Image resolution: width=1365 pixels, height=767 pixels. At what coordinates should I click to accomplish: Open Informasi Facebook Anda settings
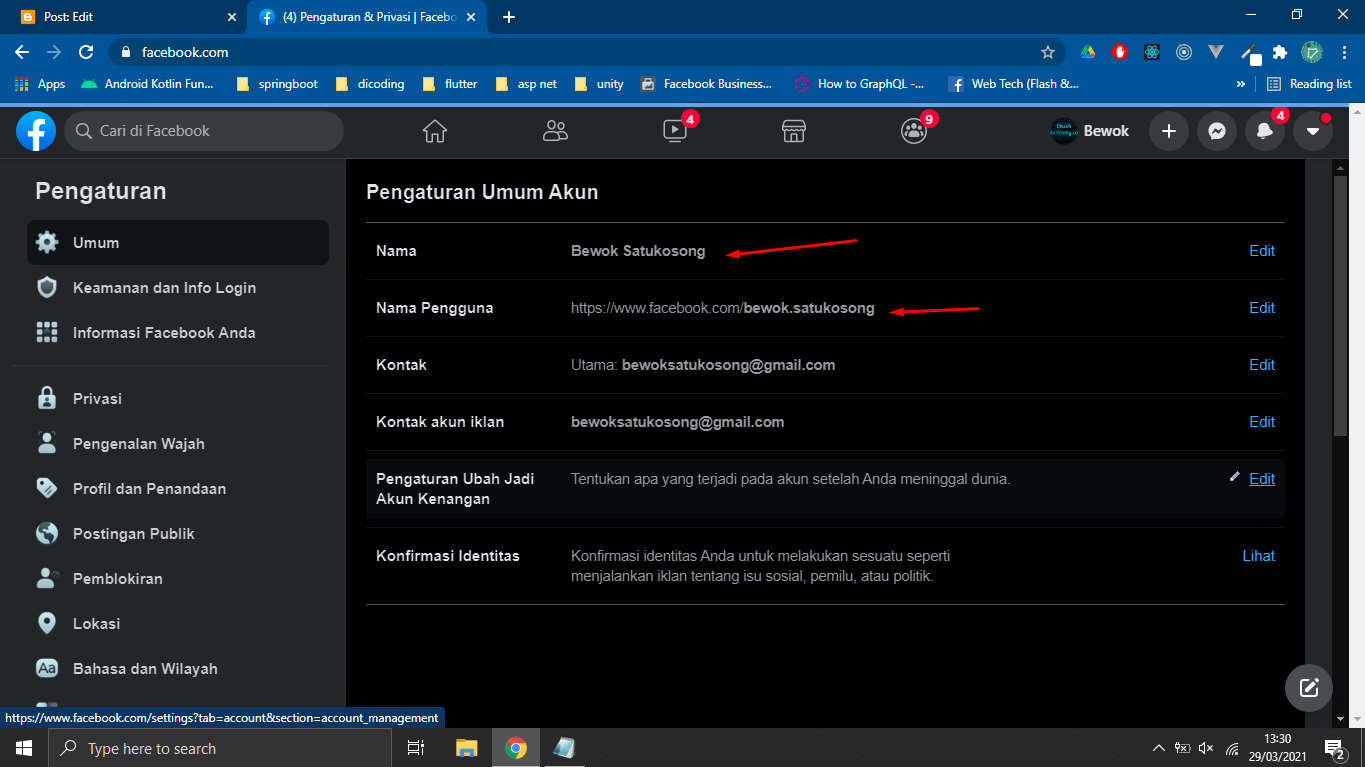[x=178, y=333]
